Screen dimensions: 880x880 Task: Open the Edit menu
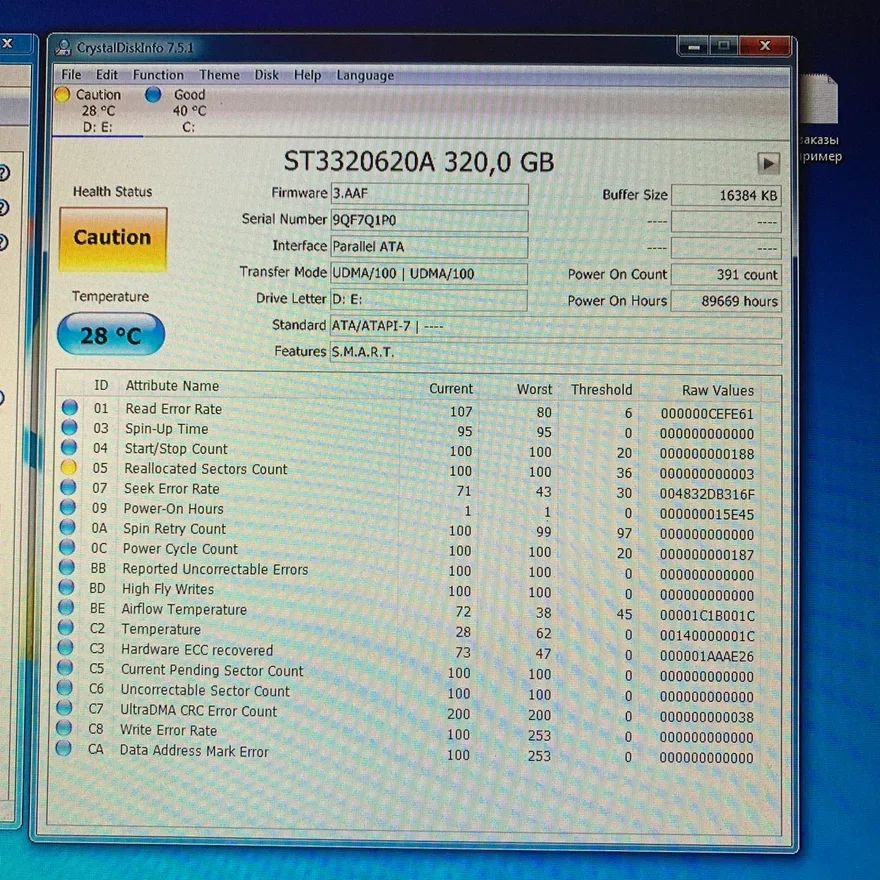click(x=107, y=75)
